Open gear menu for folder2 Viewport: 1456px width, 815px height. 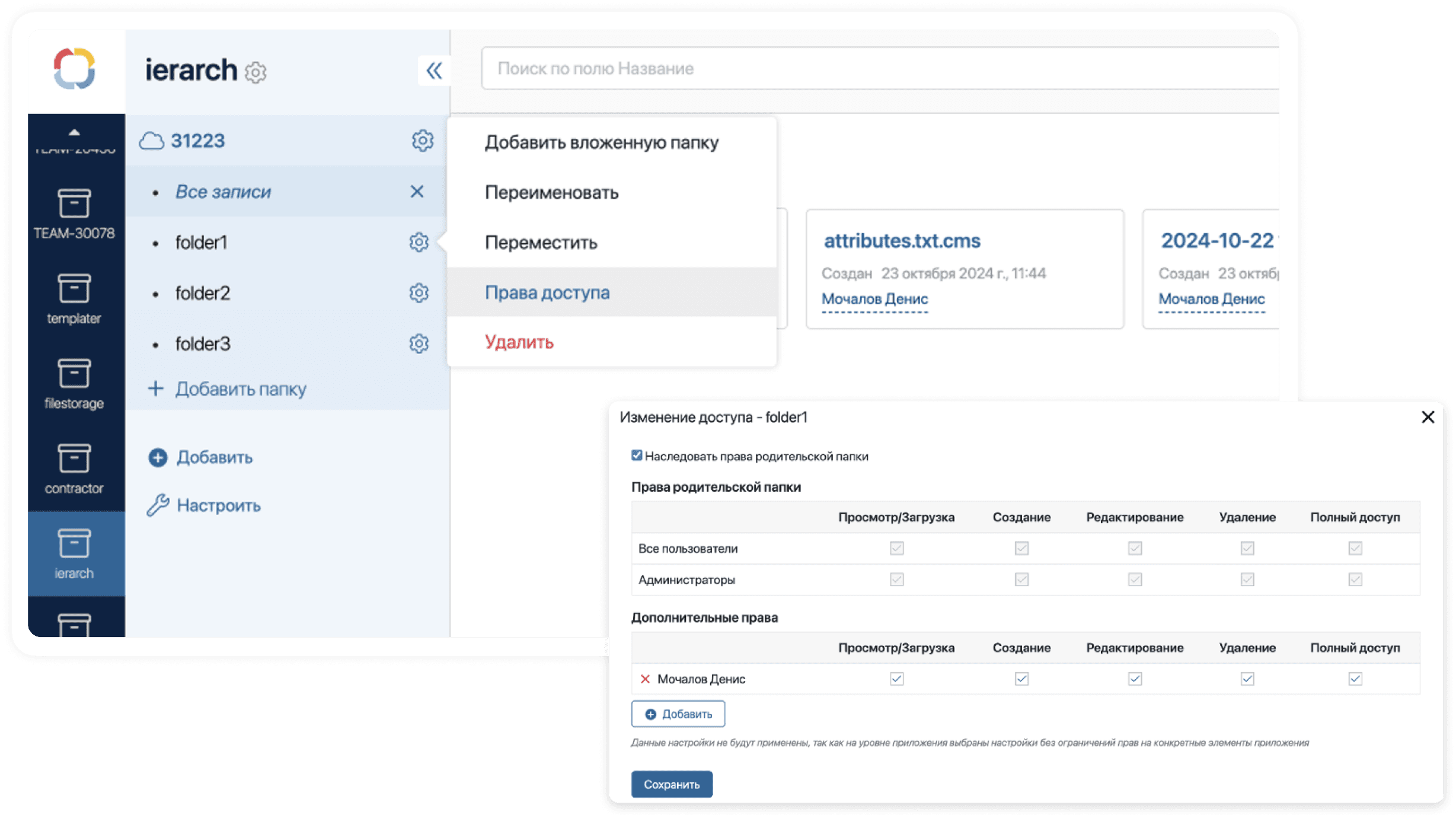pos(419,292)
